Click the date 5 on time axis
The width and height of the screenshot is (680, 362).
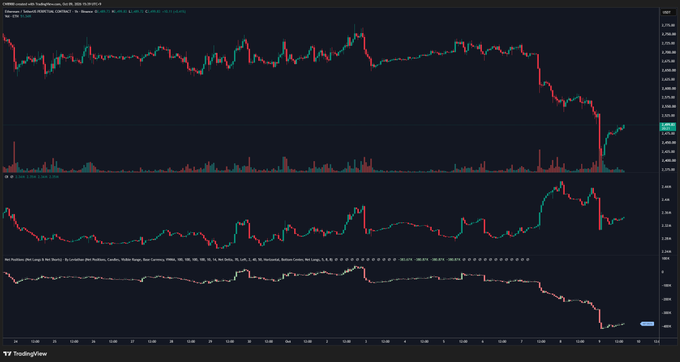[444, 342]
